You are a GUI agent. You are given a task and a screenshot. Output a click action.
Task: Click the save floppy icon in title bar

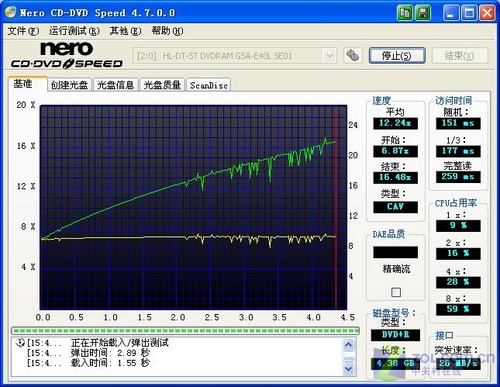tap(423, 13)
